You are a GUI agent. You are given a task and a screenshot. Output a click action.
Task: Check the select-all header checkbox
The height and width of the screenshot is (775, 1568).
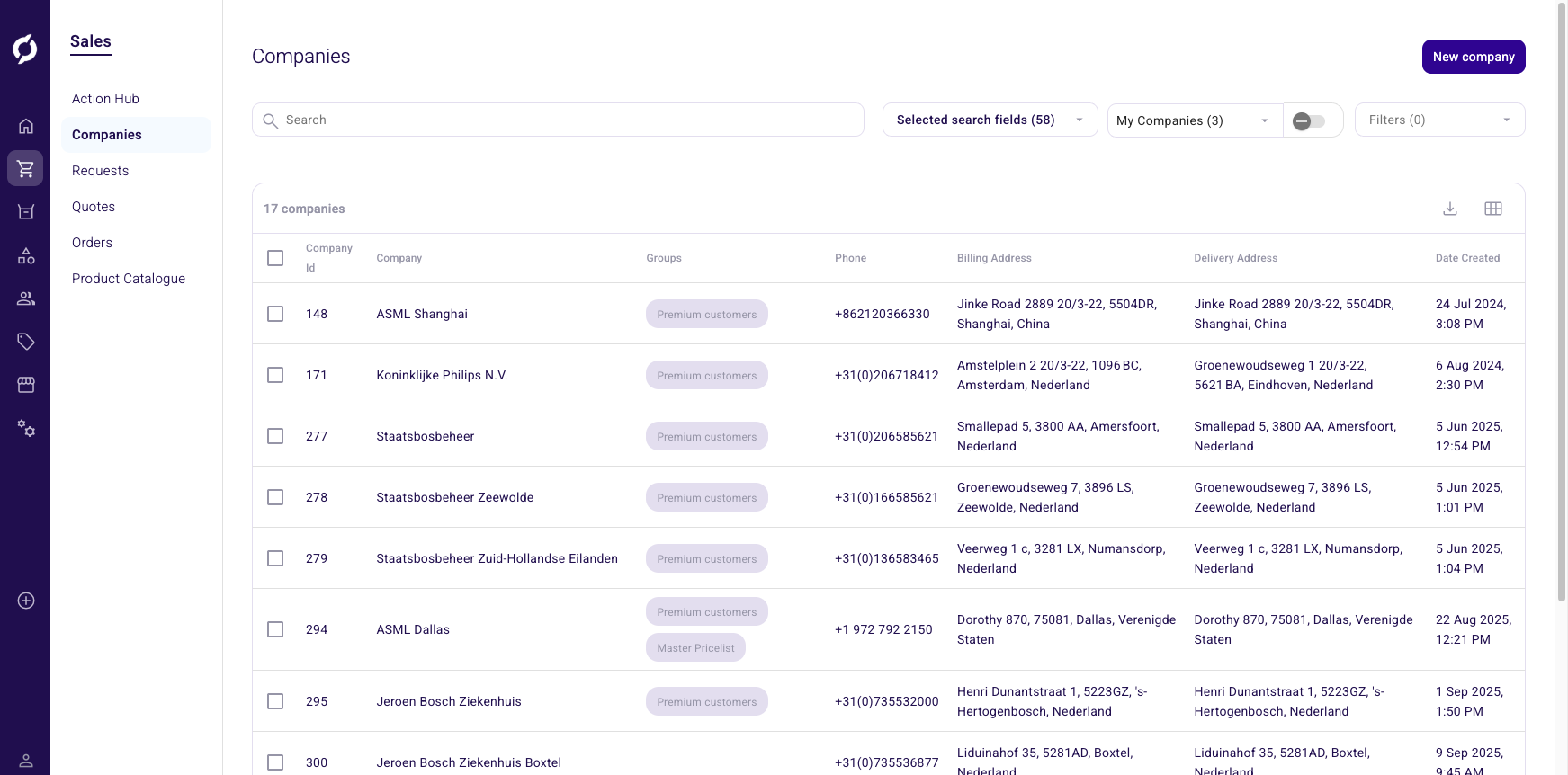275,258
